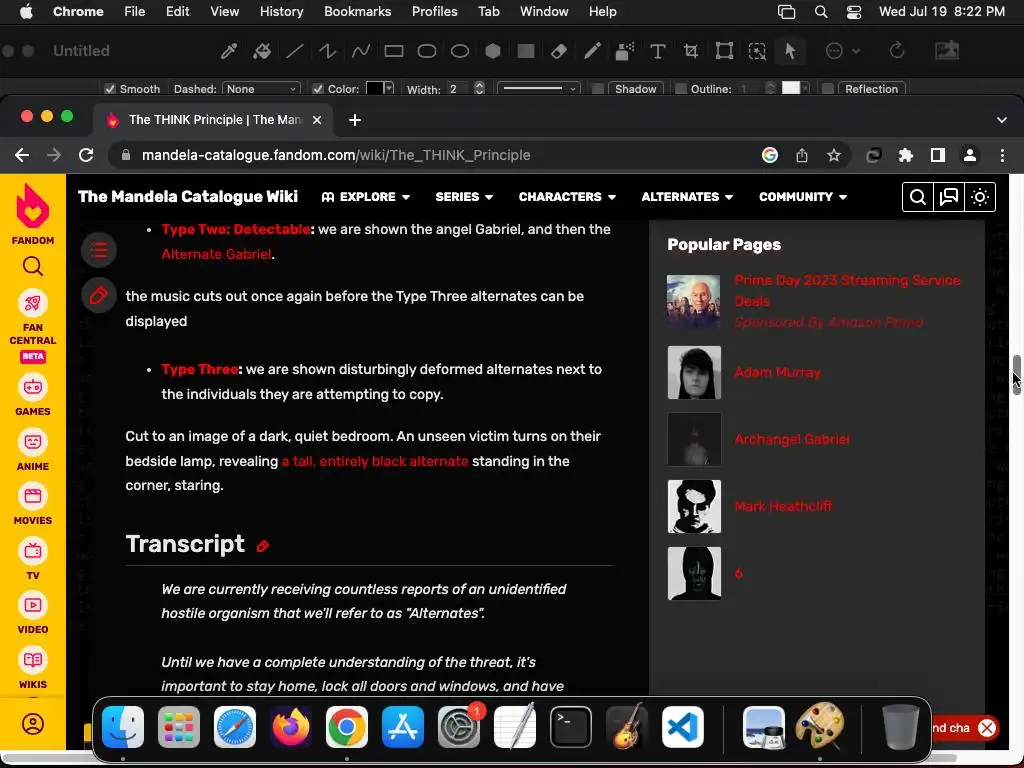Go to The Mandela Catalogue Wiki home

pyautogui.click(x=188, y=197)
